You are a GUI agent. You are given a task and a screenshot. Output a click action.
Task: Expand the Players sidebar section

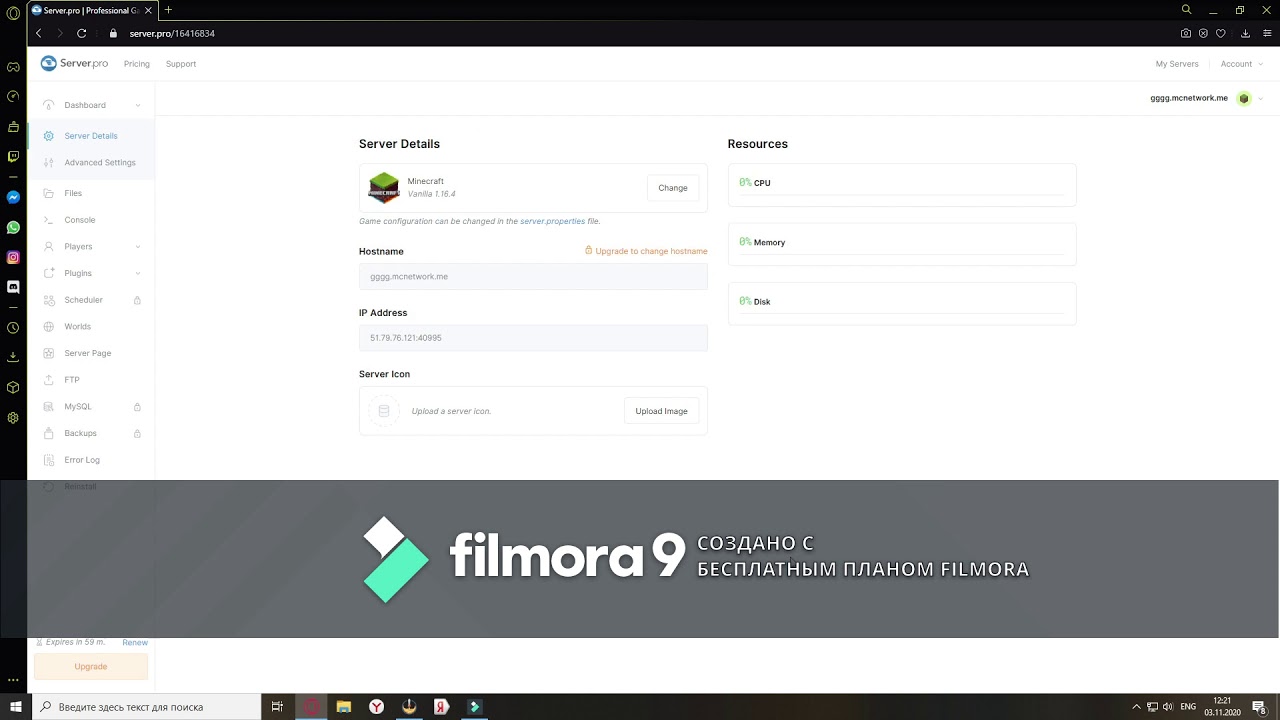(91, 246)
